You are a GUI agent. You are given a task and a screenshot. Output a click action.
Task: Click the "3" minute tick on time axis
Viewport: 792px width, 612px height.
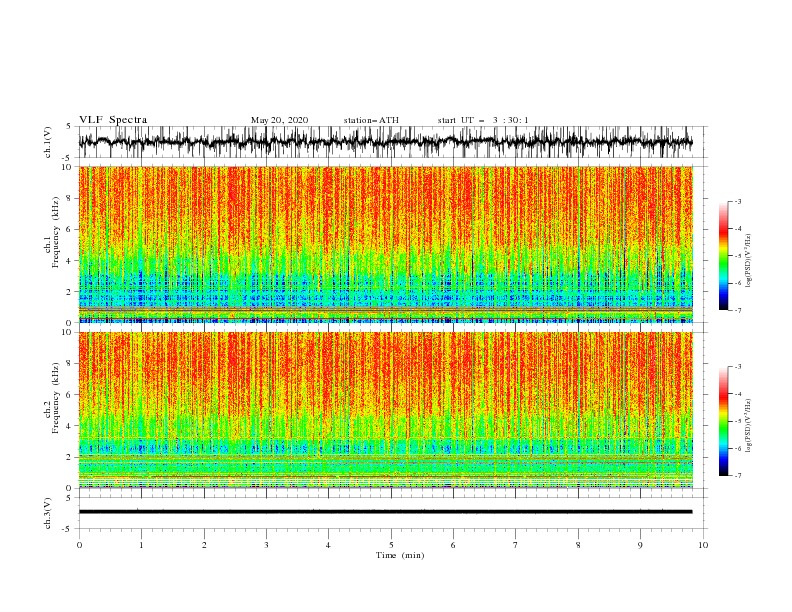coord(266,545)
